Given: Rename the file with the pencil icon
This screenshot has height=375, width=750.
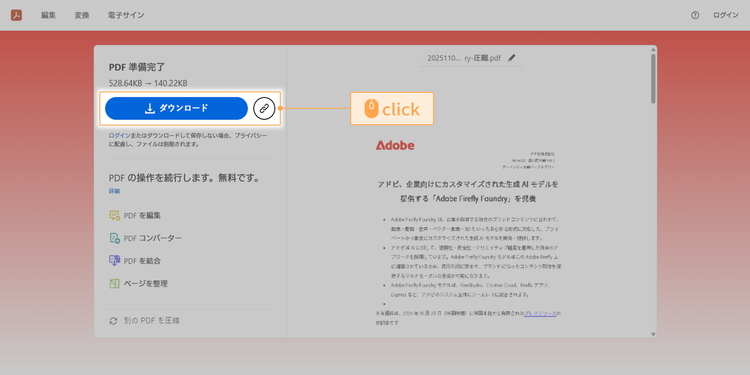Looking at the screenshot, I should point(512,58).
